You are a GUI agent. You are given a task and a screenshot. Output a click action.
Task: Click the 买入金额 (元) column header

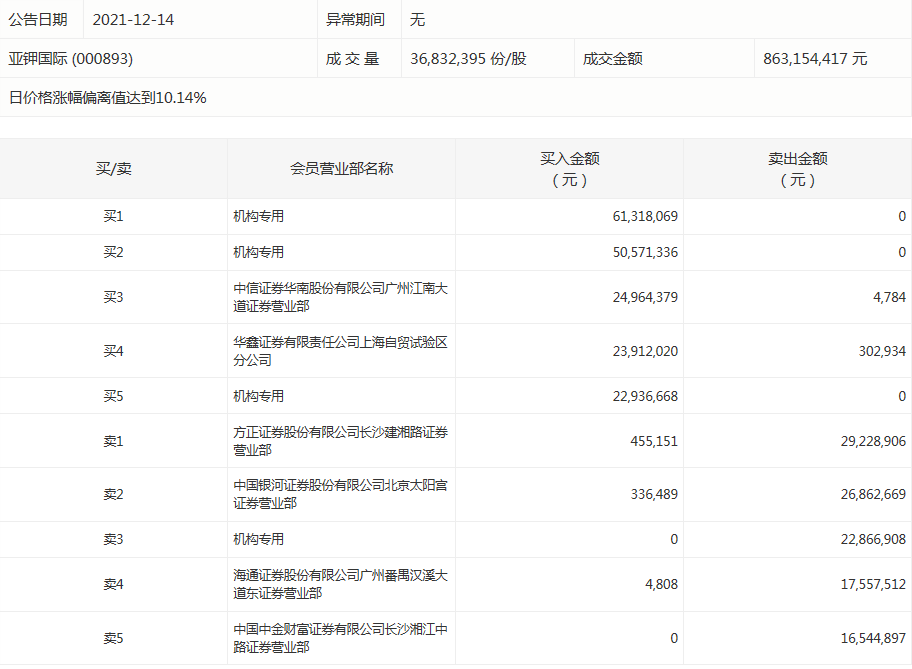coord(569,169)
